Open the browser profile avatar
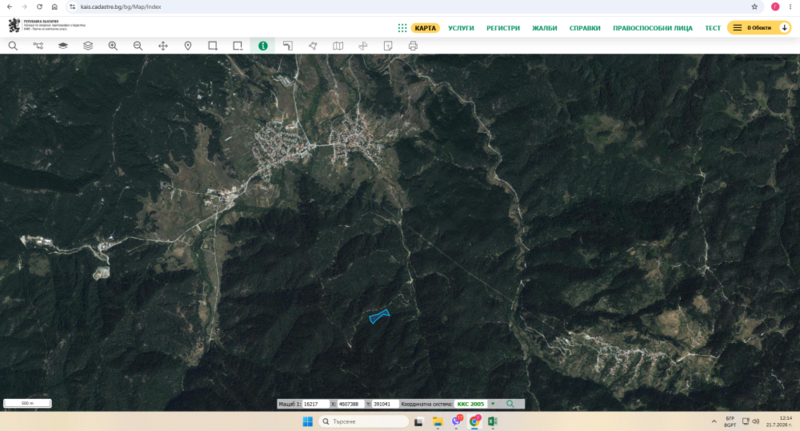The image size is (800, 431). (x=775, y=7)
